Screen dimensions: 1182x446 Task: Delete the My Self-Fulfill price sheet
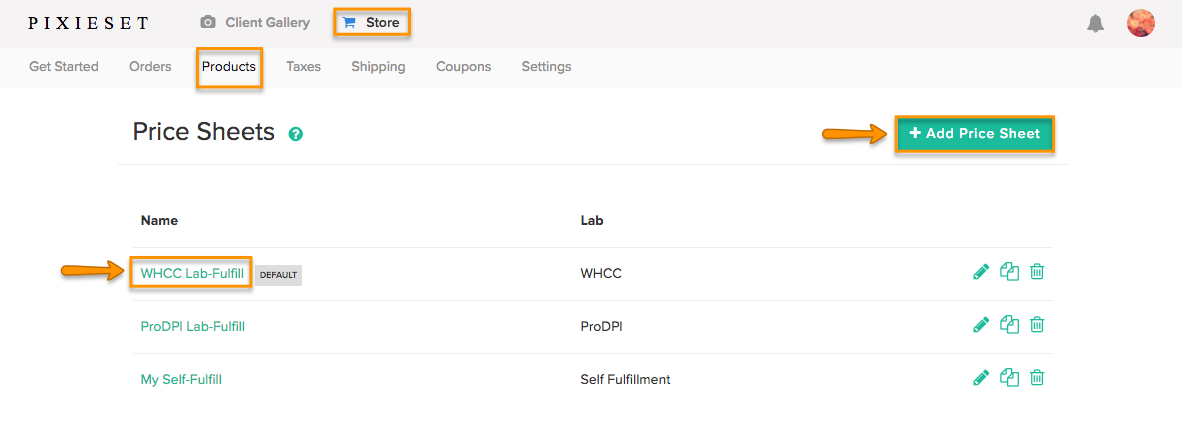1037,377
